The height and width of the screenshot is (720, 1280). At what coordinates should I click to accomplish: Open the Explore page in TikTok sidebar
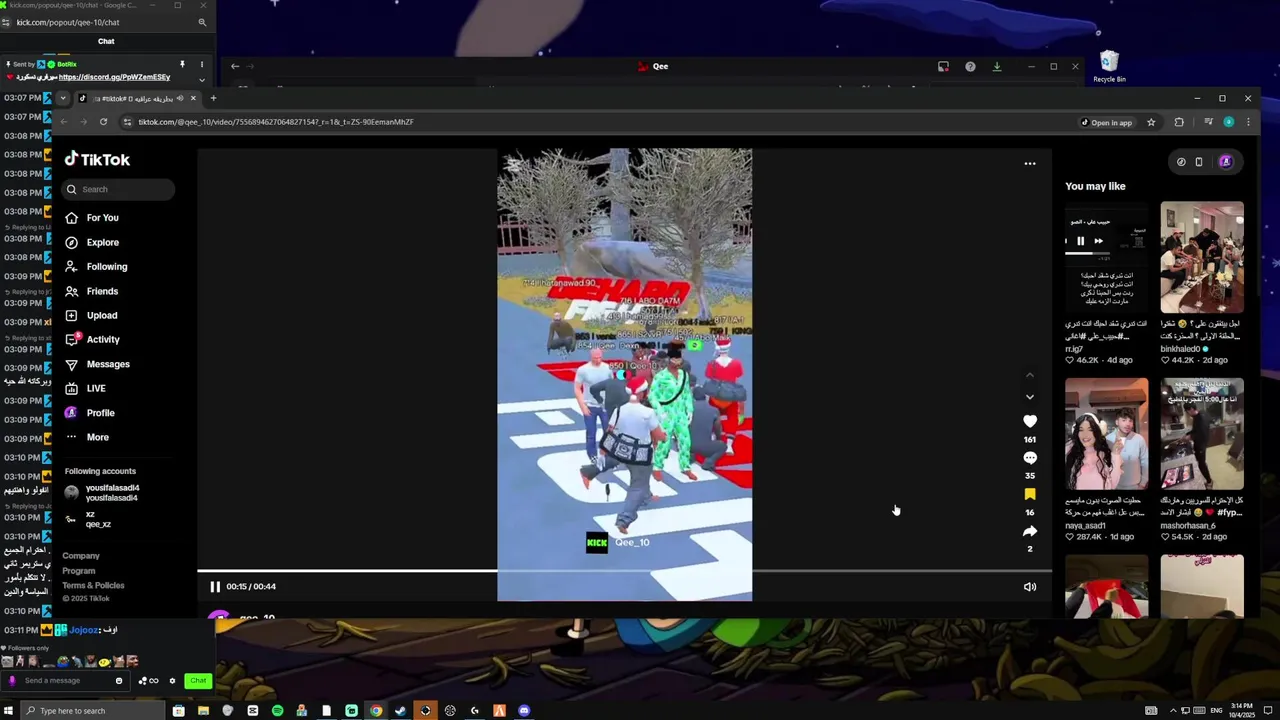point(92,242)
